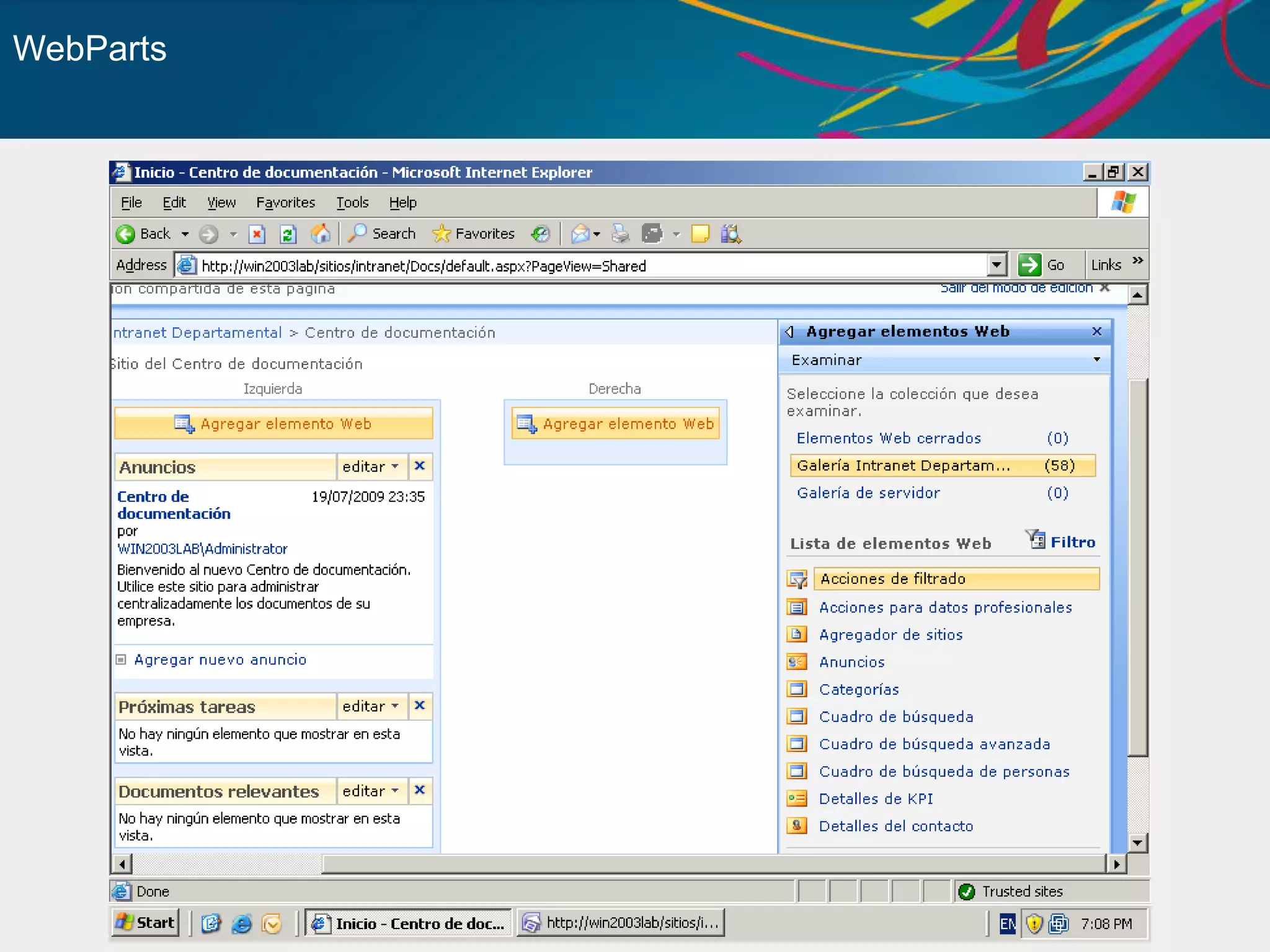Click Agregar elemento Web in Izquierda zone
Viewport: 1270px width, 952px height.
(273, 424)
